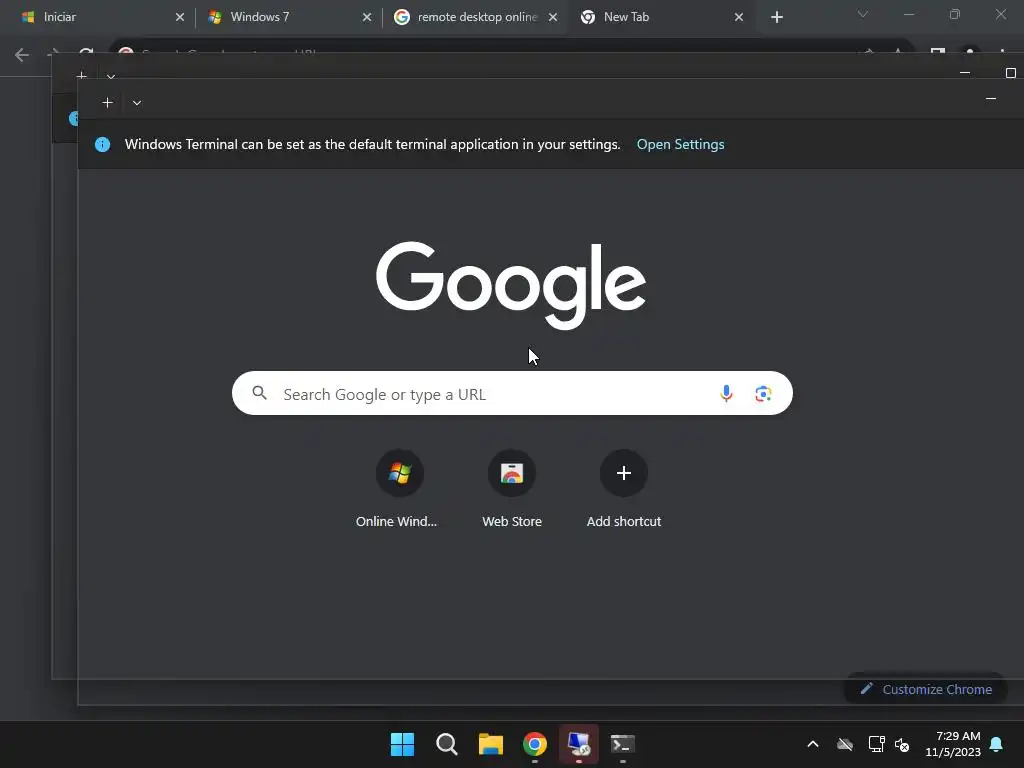
Task: Click the magnifier icon in Google search box
Action: [x=259, y=393]
